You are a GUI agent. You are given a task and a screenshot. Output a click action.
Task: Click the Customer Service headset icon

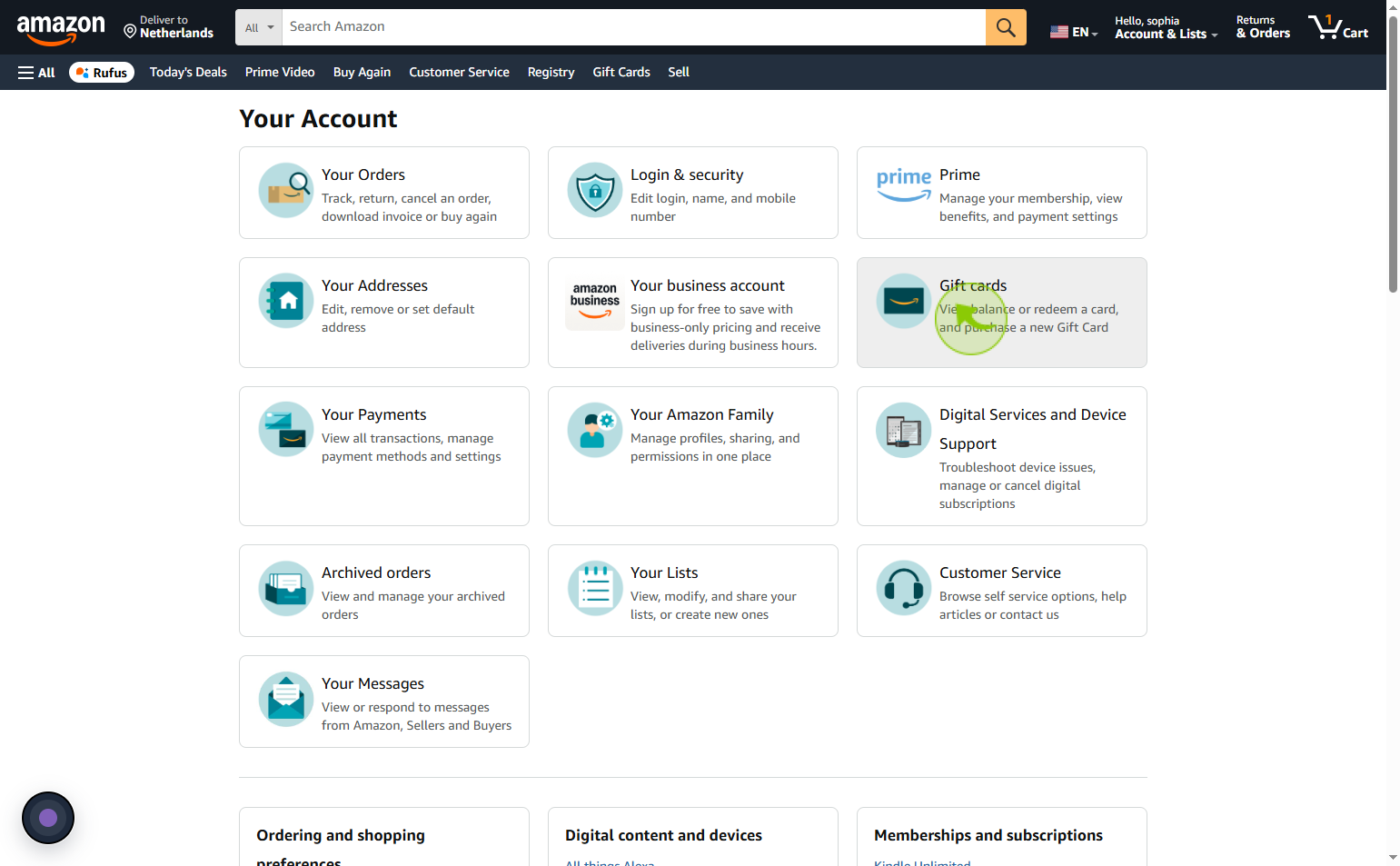(x=904, y=588)
